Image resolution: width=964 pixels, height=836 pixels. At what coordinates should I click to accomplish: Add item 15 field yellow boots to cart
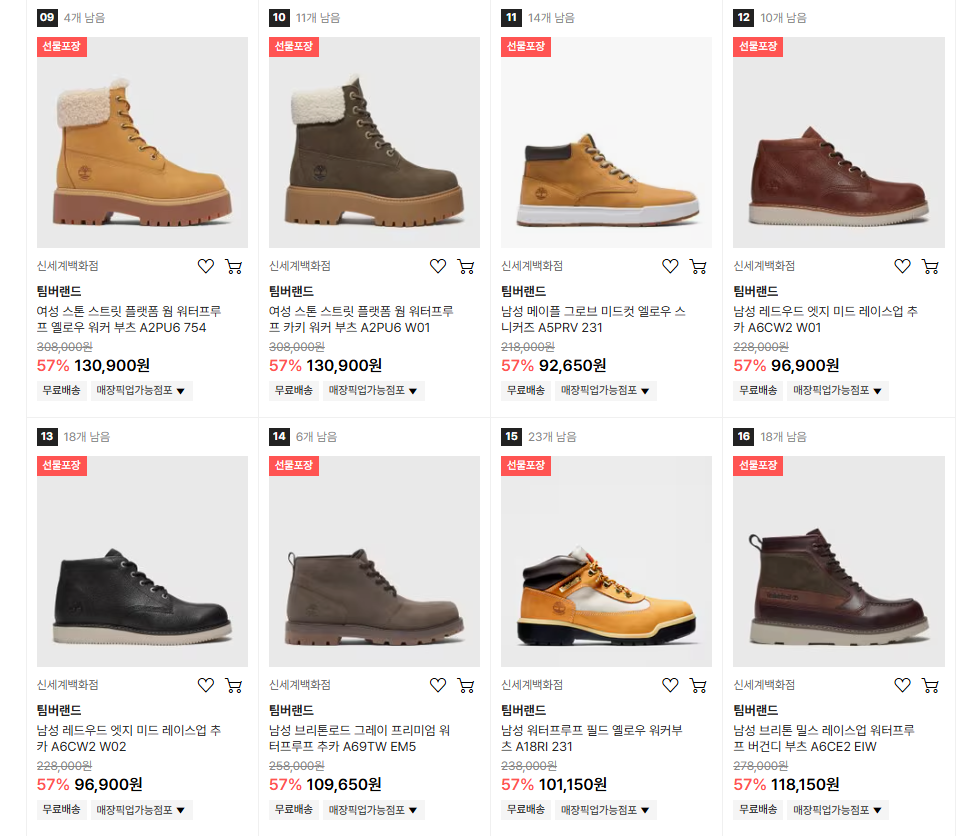pos(698,685)
